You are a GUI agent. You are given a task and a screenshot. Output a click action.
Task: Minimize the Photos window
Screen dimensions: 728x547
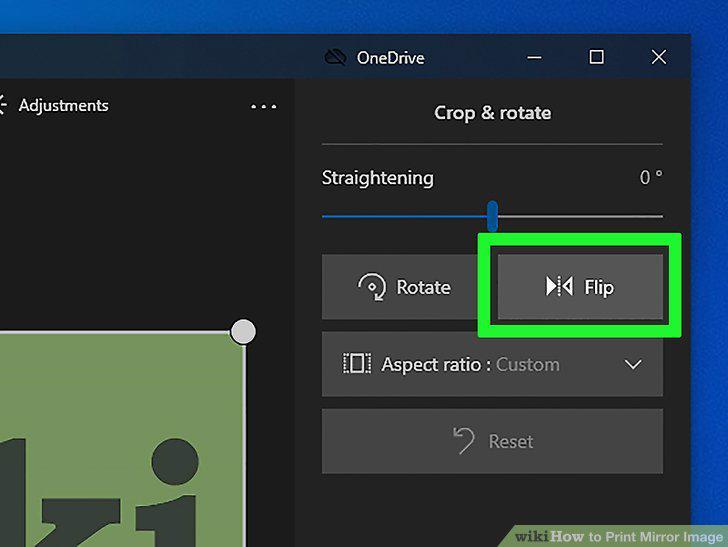pyautogui.click(x=534, y=58)
